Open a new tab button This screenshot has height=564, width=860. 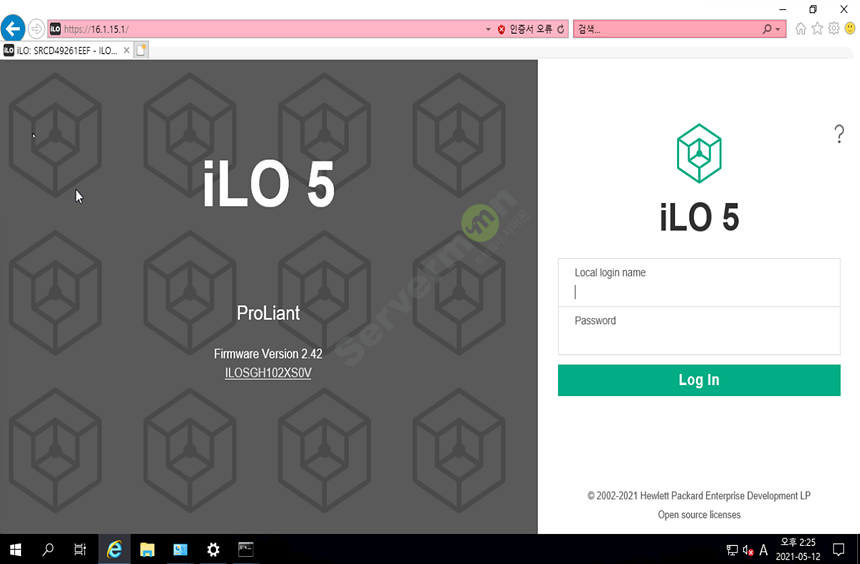[x=141, y=50]
